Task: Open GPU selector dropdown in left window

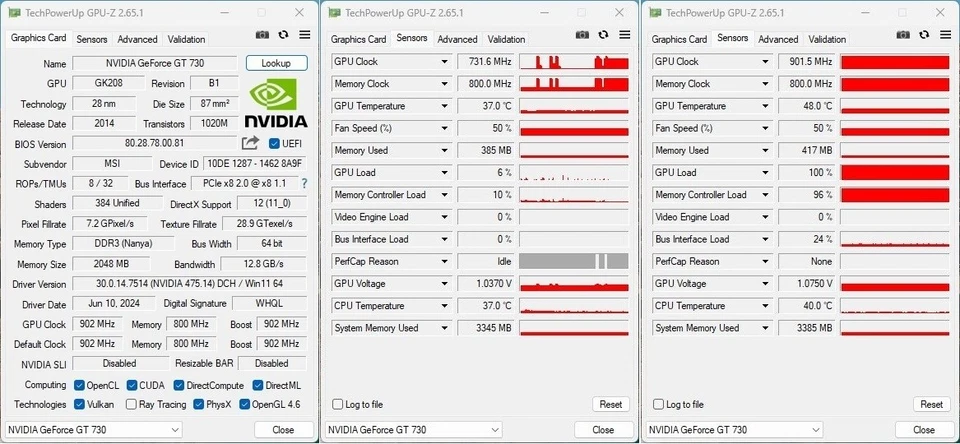Action: (94, 430)
